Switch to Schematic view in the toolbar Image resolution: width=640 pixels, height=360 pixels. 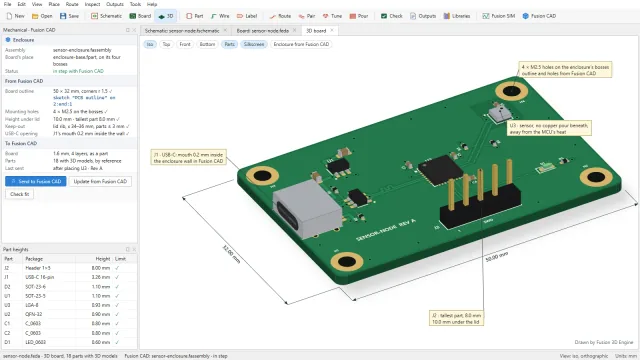coord(107,16)
